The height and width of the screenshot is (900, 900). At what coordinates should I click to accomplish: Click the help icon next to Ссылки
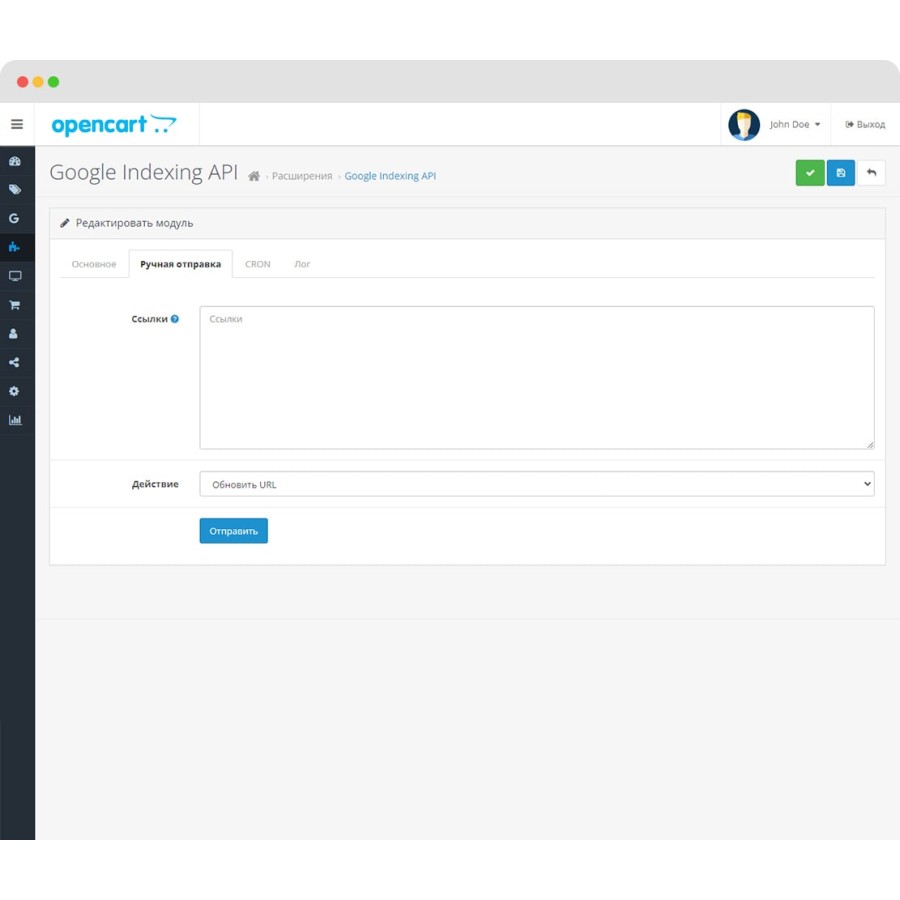coord(174,319)
